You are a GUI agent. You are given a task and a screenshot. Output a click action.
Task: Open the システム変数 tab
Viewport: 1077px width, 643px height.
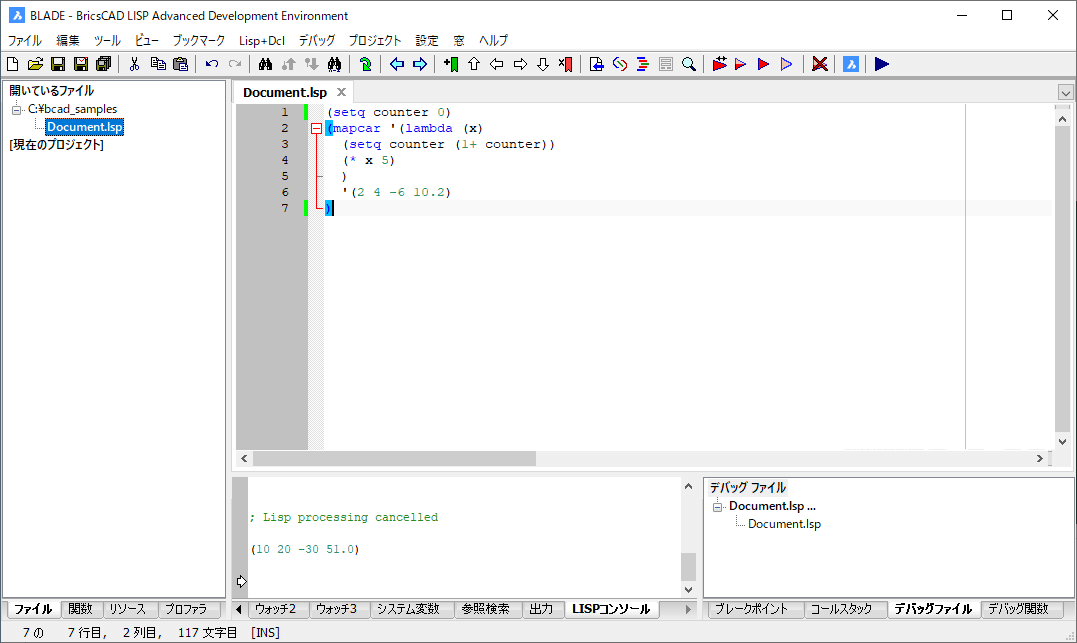click(408, 609)
